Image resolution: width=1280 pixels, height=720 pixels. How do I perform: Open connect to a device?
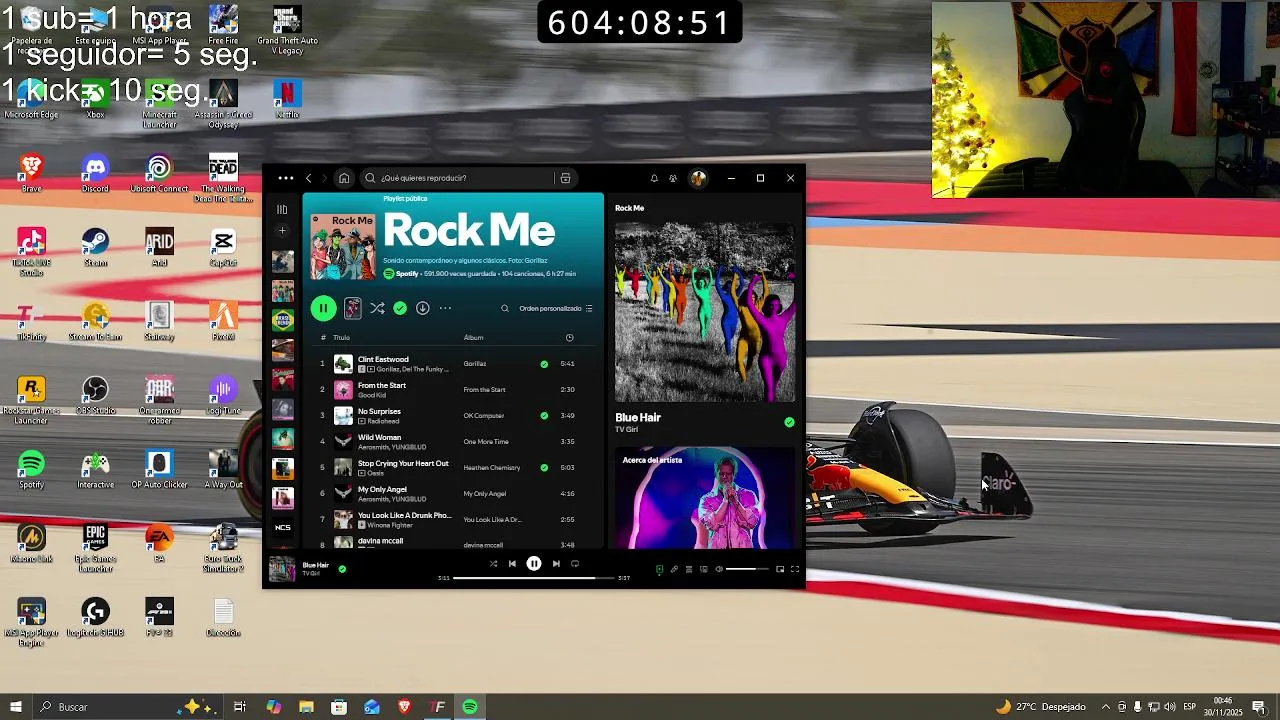click(704, 569)
